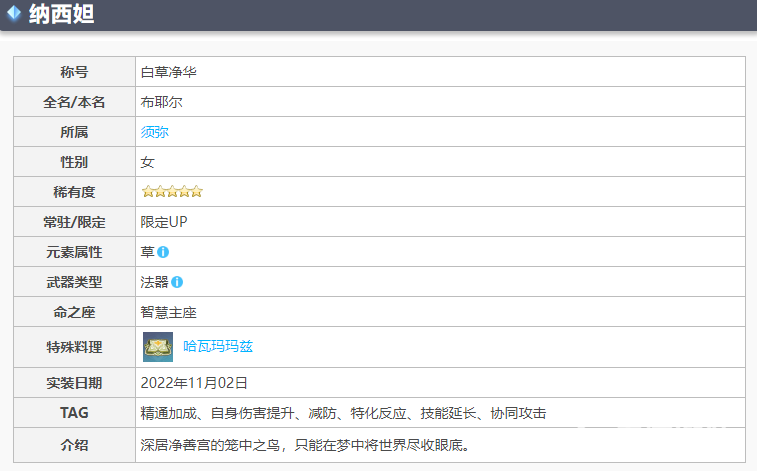Select the release date 2022年11月02日
The height and width of the screenshot is (471, 757).
pos(194,383)
